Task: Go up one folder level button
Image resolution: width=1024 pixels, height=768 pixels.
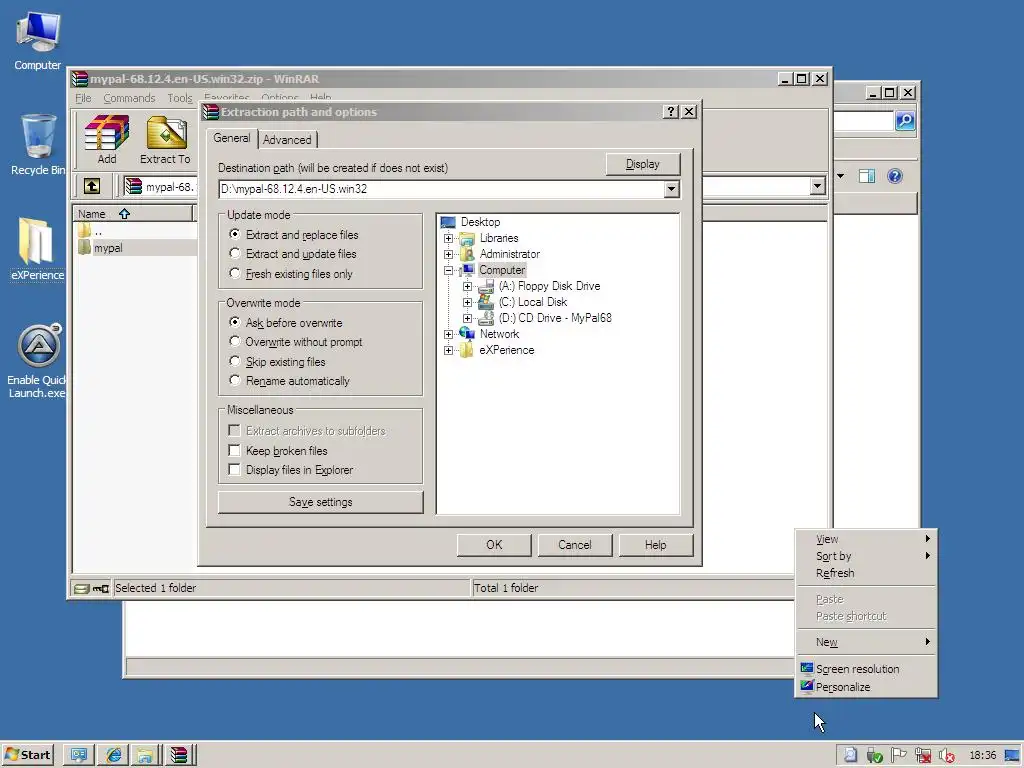Action: pyautogui.click(x=92, y=186)
